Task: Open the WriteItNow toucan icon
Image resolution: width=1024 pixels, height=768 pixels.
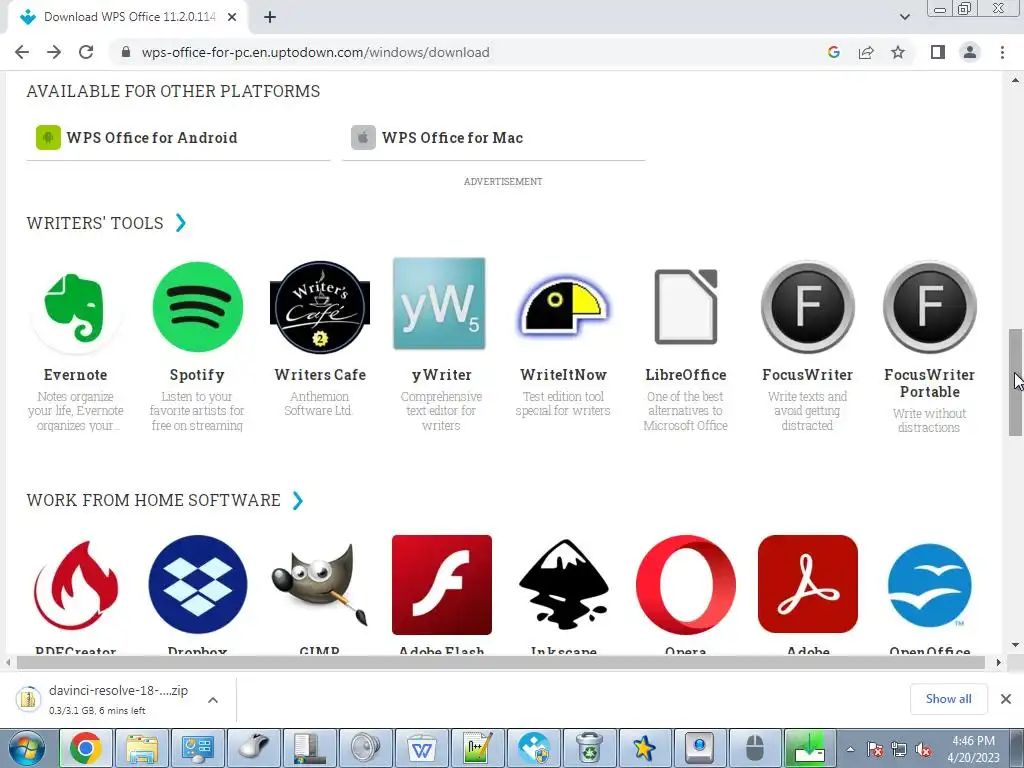Action: pos(563,307)
